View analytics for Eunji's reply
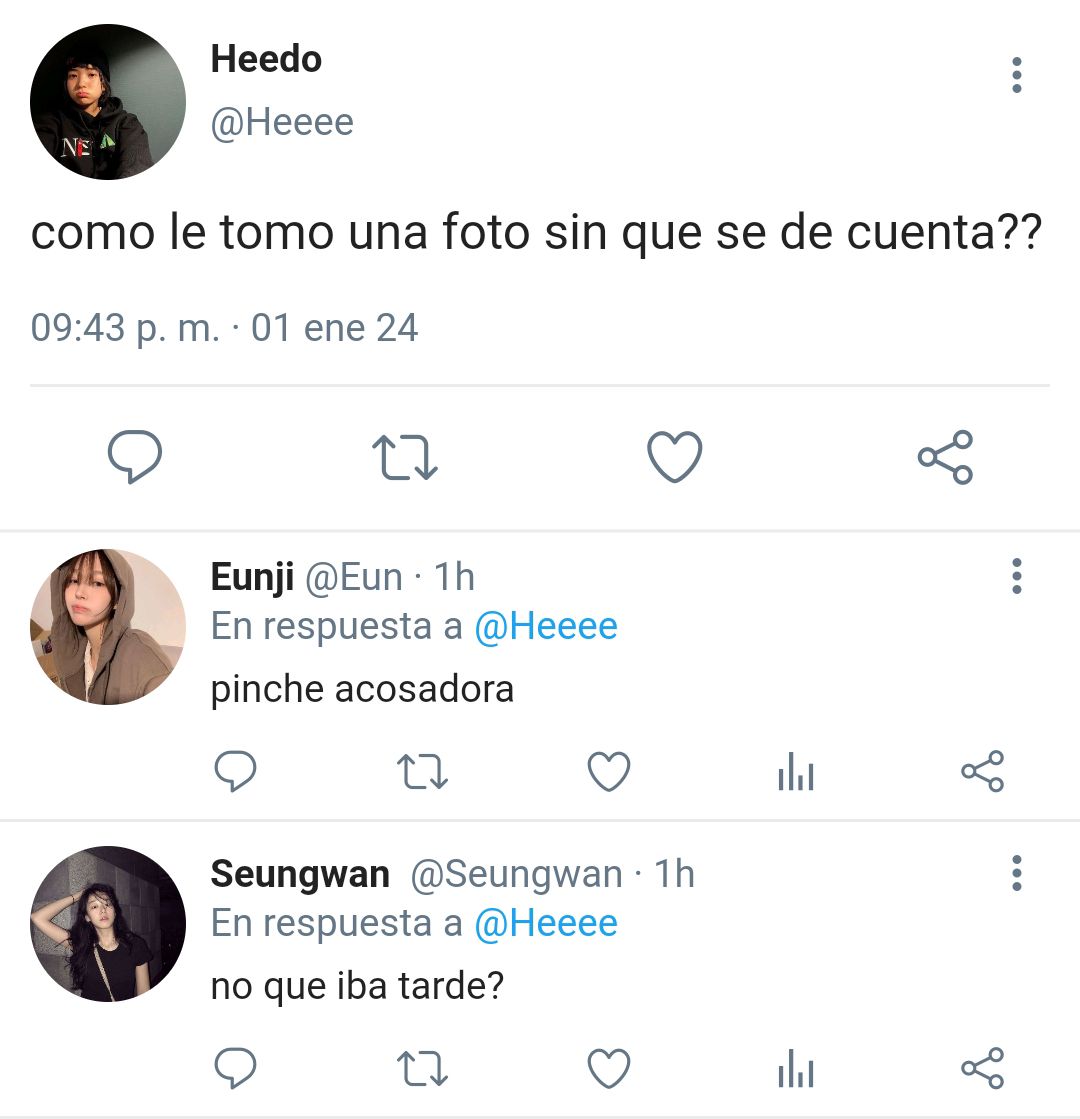 (796, 771)
